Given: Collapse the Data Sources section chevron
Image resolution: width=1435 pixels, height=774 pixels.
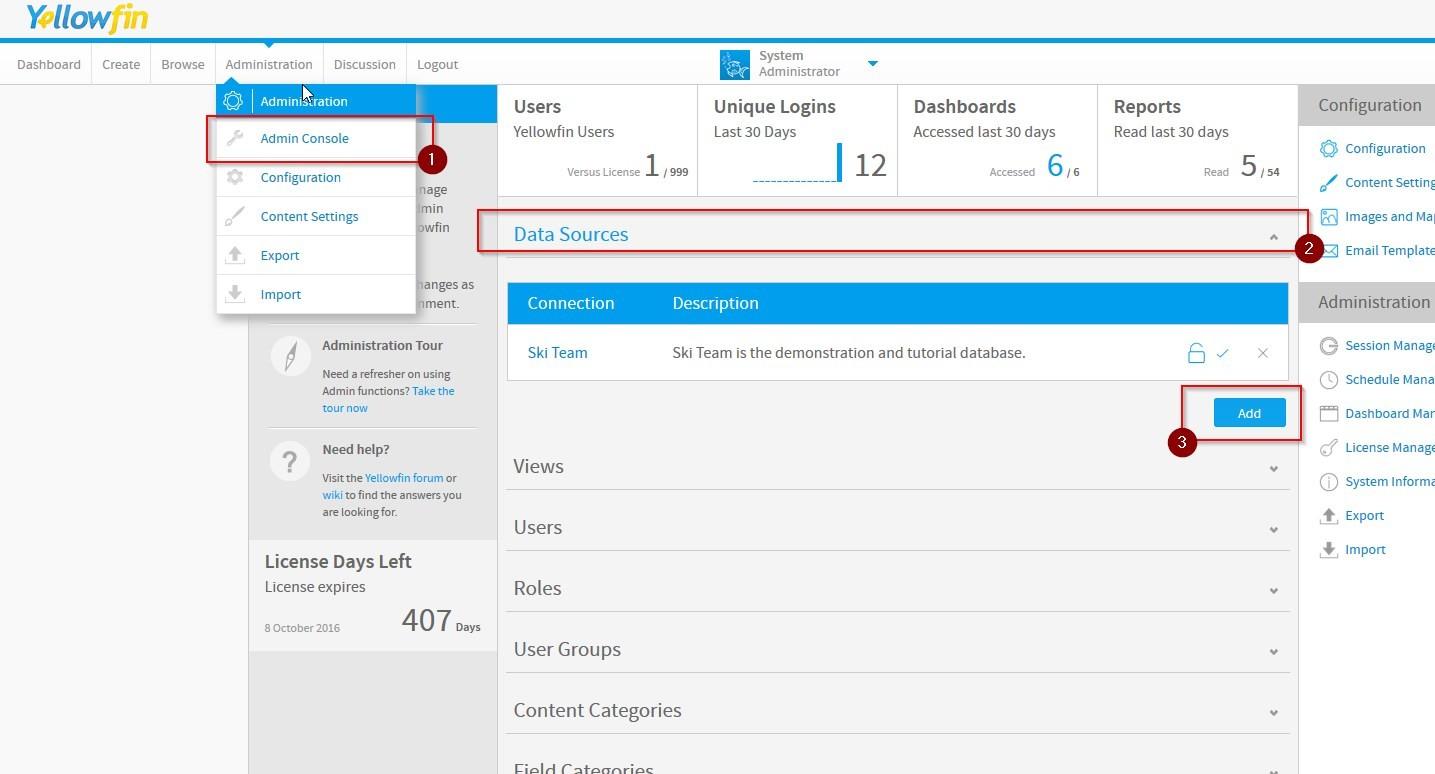Looking at the screenshot, I should (1273, 237).
